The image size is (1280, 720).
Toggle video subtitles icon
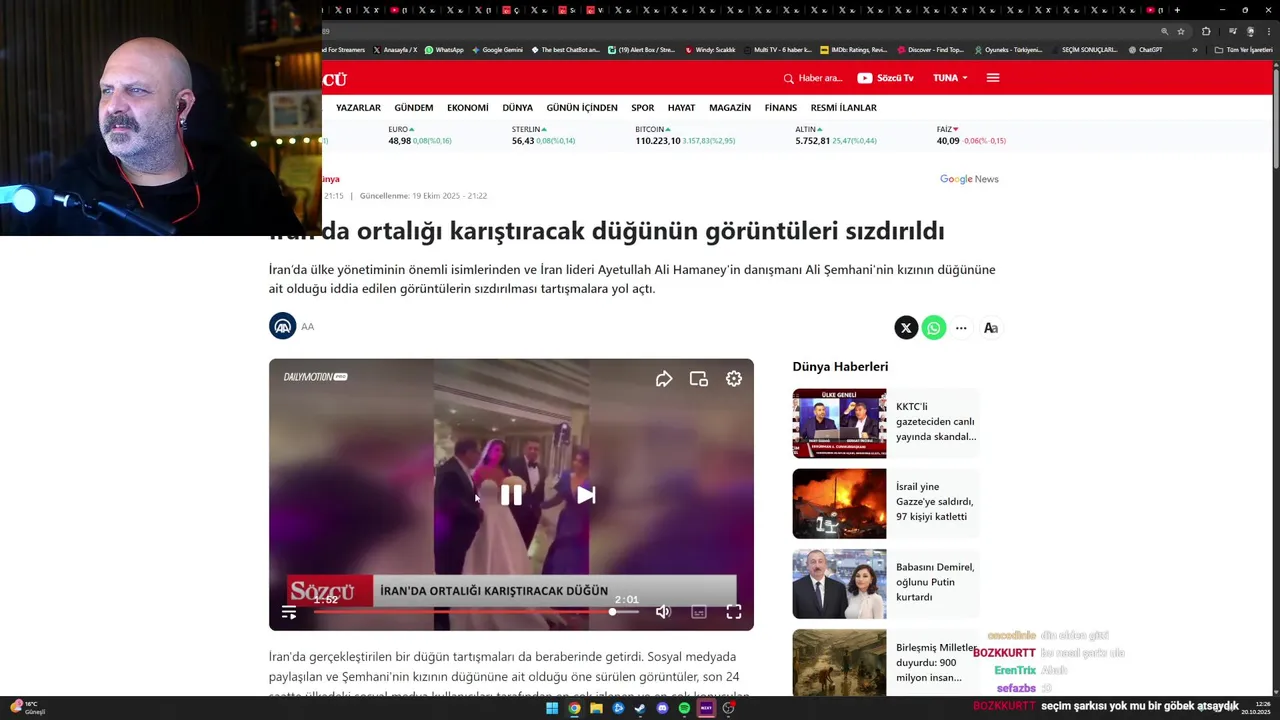coord(699,611)
